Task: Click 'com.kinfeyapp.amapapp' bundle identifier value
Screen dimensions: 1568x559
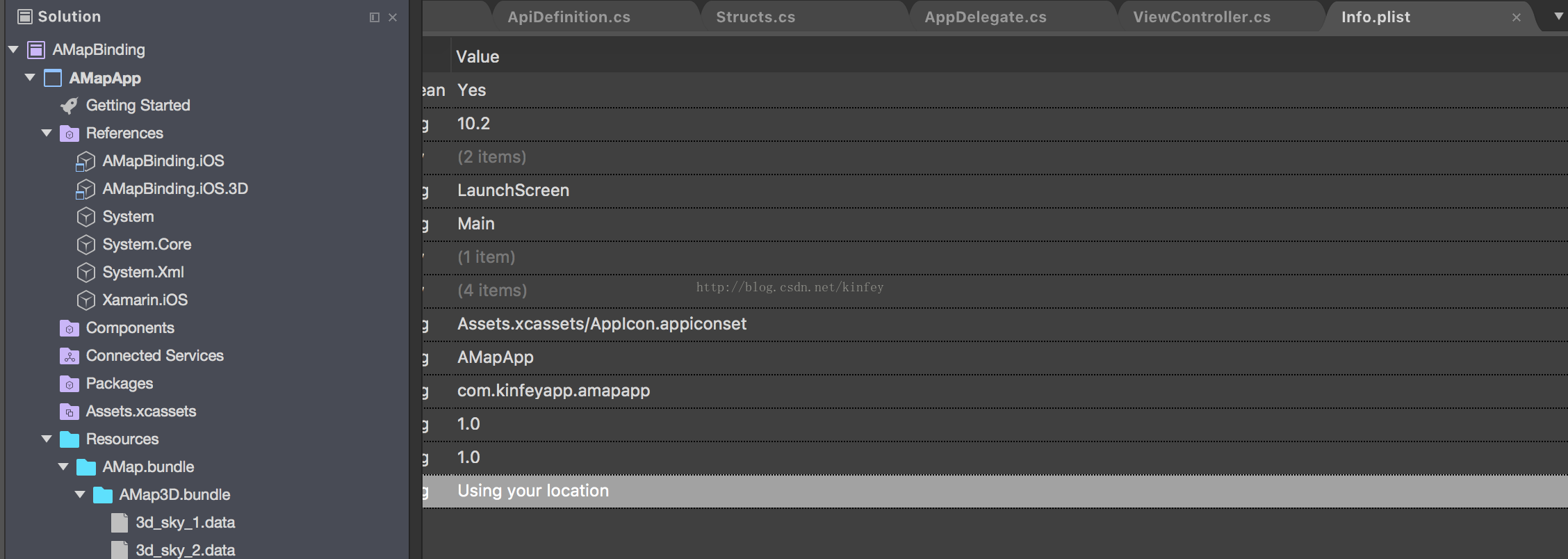Action: (x=553, y=391)
